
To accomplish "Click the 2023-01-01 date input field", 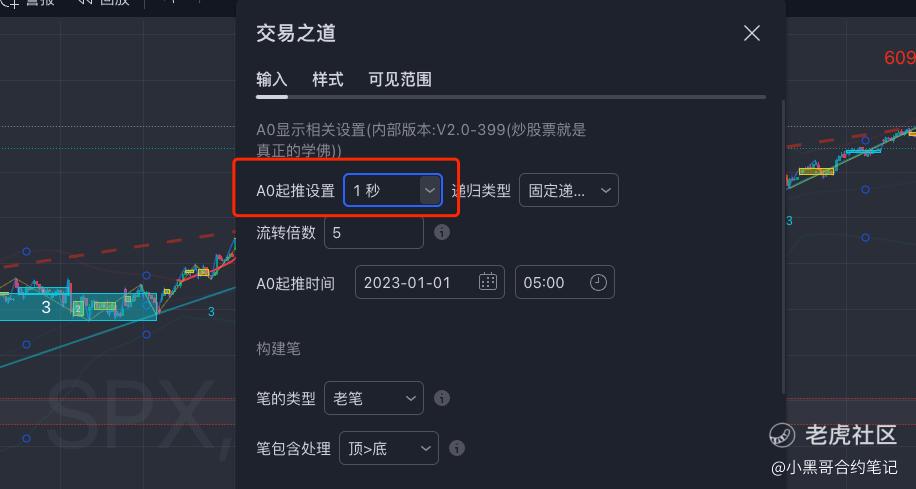I will click(429, 283).
